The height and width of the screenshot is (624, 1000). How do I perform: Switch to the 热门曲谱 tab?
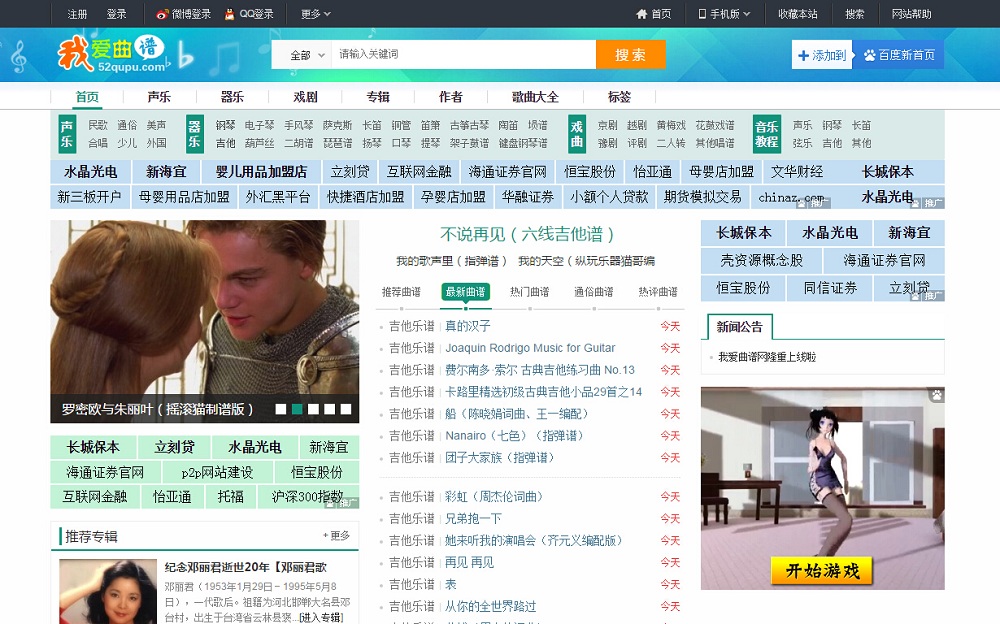coord(529,292)
